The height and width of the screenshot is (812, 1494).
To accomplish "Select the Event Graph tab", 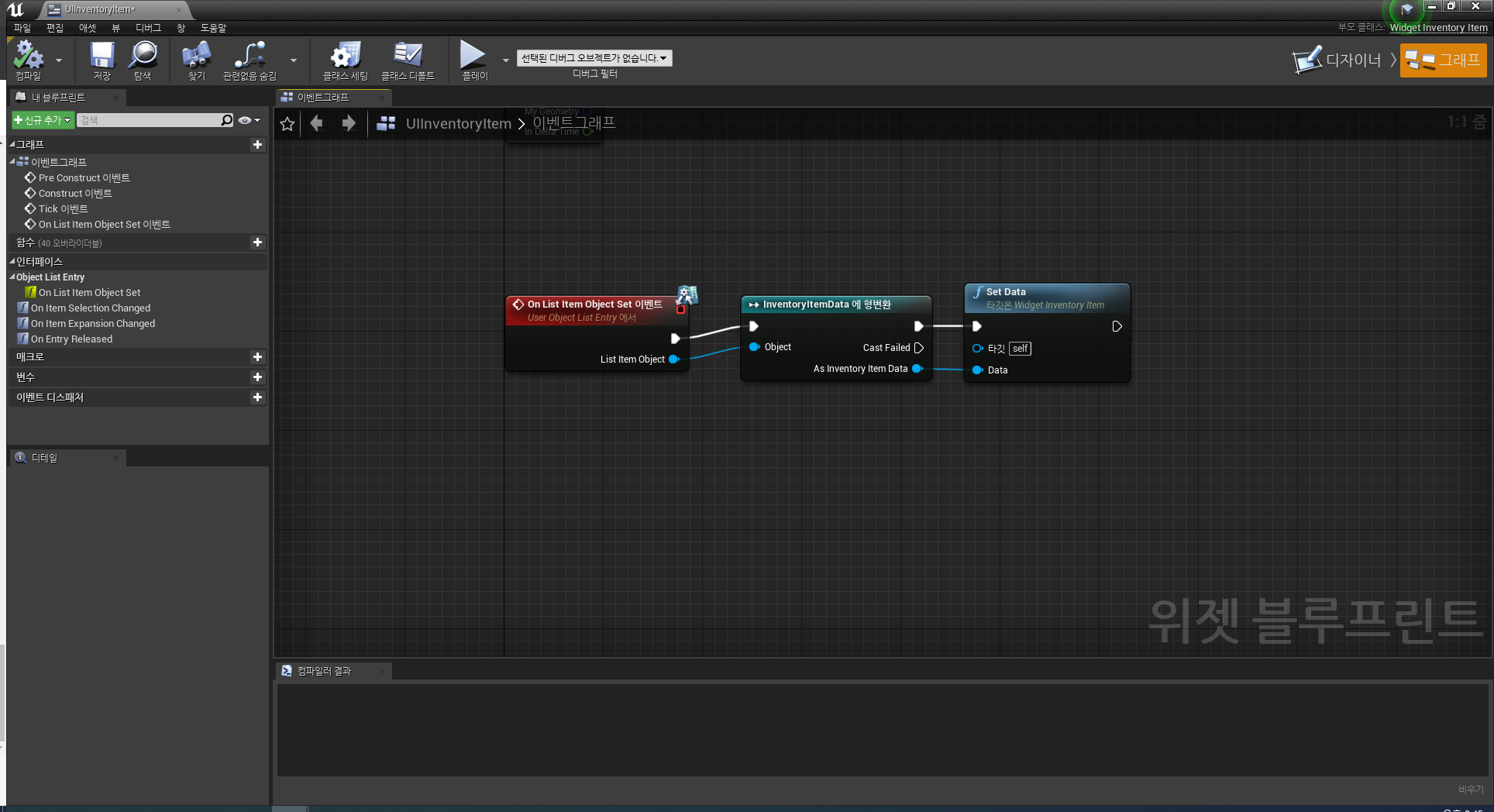I will [x=333, y=97].
